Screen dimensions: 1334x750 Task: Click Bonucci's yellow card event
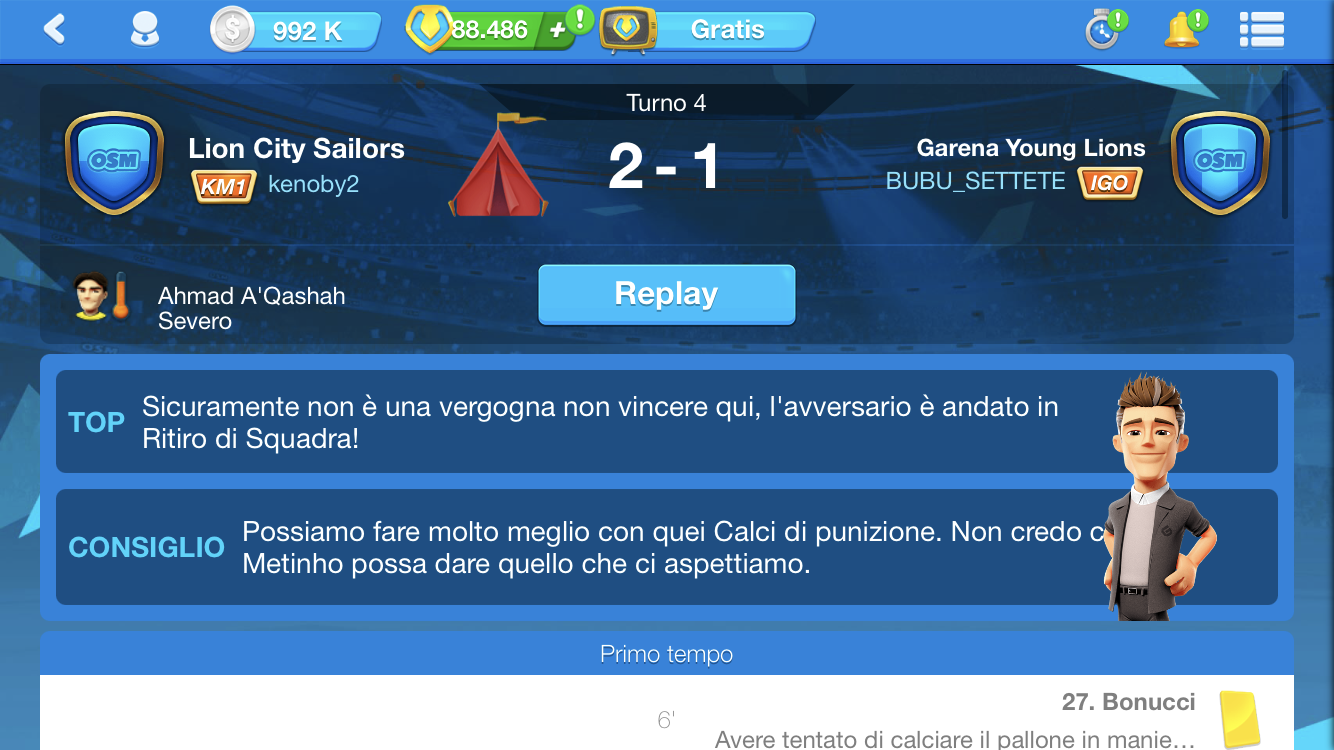click(x=1238, y=720)
